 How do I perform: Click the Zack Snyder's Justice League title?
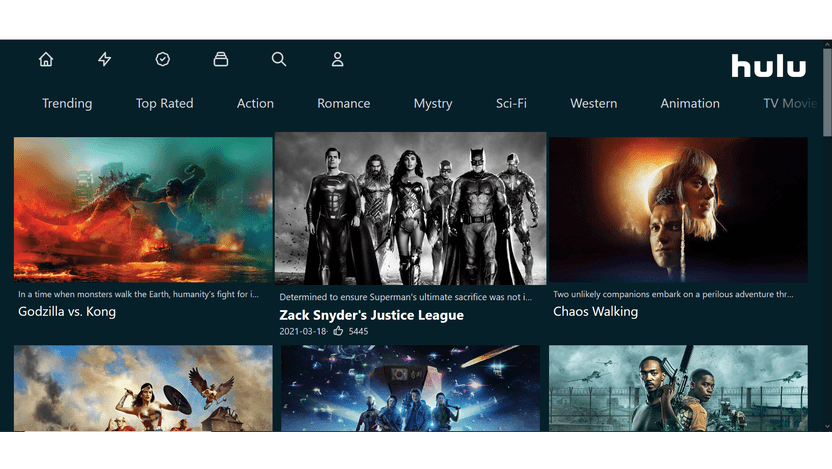pos(371,315)
